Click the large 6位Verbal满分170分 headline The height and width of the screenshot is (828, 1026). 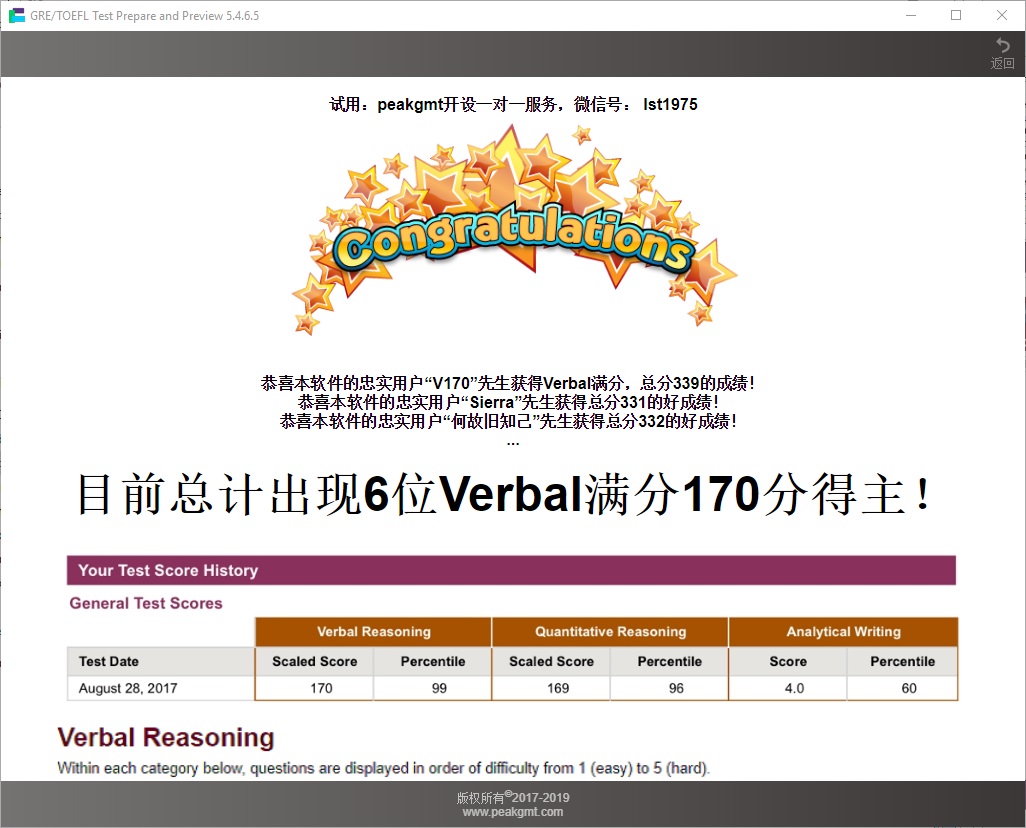point(504,494)
